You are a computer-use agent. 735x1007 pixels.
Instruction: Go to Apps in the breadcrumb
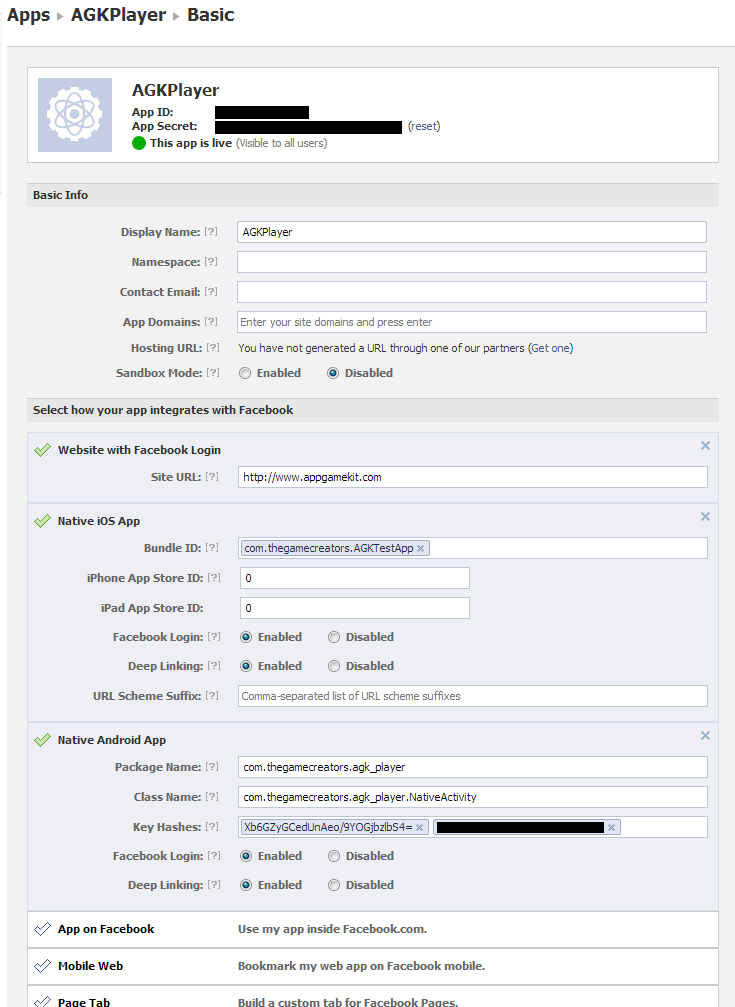28,16
